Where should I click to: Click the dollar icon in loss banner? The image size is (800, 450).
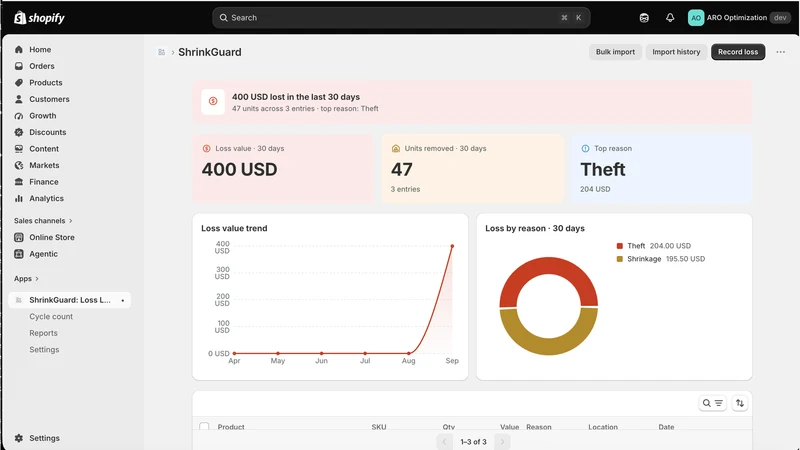(x=213, y=102)
